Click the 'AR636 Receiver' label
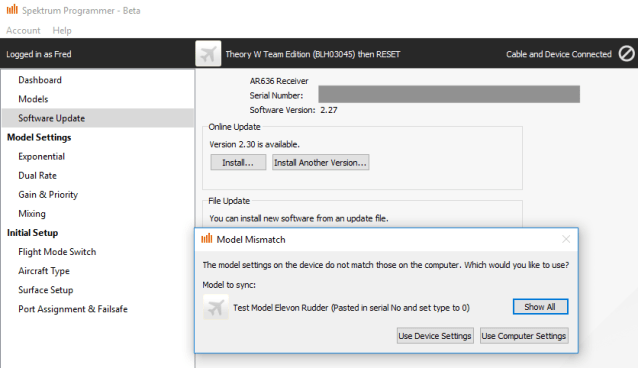This screenshot has width=638, height=368. point(279,81)
